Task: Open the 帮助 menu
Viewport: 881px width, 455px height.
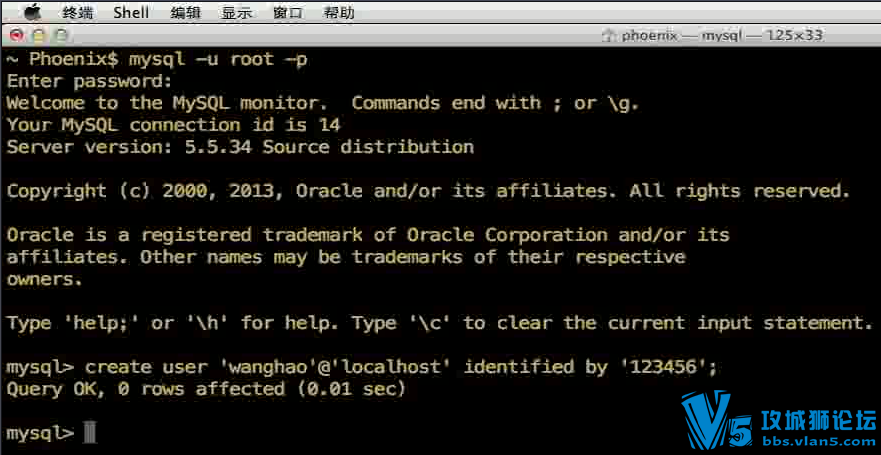Action: pos(339,12)
